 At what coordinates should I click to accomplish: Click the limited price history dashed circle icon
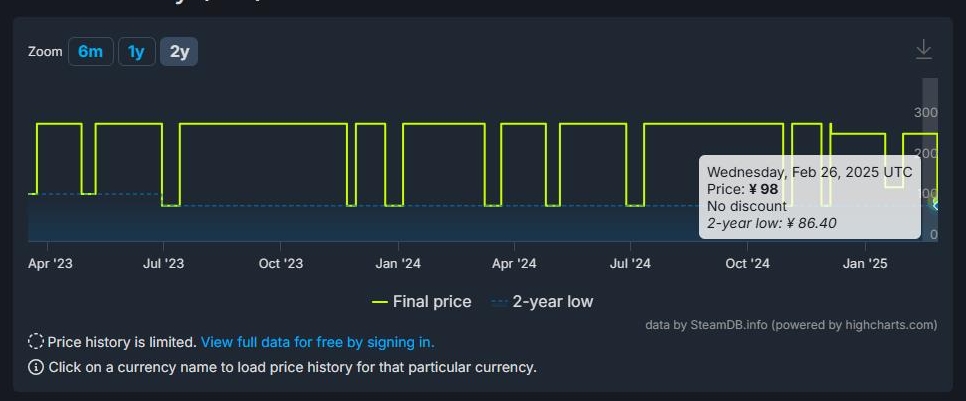[x=36, y=342]
